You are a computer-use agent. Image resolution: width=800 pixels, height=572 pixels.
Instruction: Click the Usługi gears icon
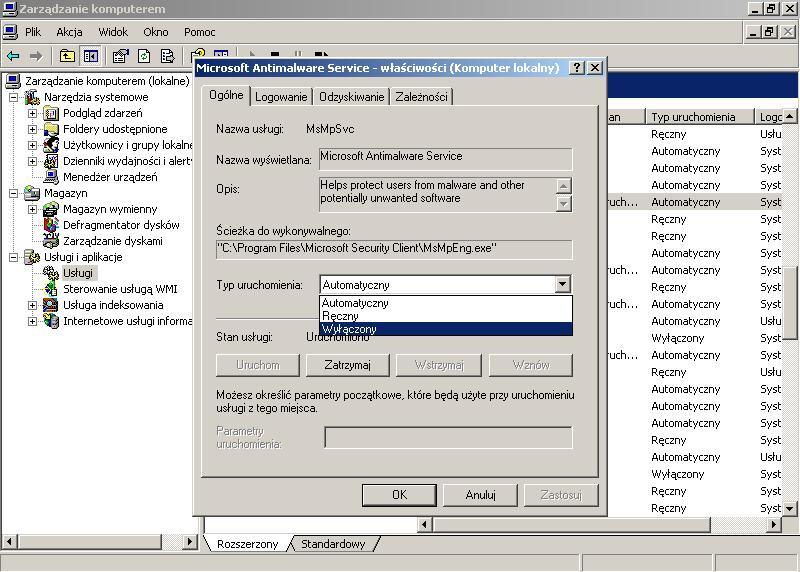pos(51,273)
